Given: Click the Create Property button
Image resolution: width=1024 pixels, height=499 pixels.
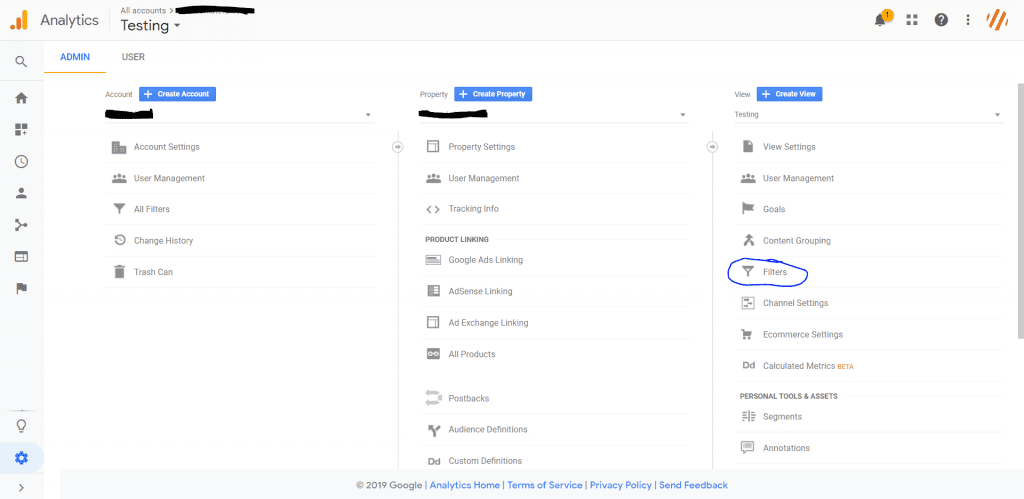Looking at the screenshot, I should point(493,94).
